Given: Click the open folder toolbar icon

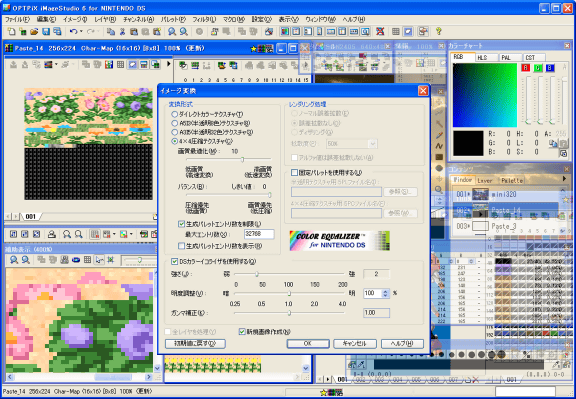Looking at the screenshot, I should [34, 32].
